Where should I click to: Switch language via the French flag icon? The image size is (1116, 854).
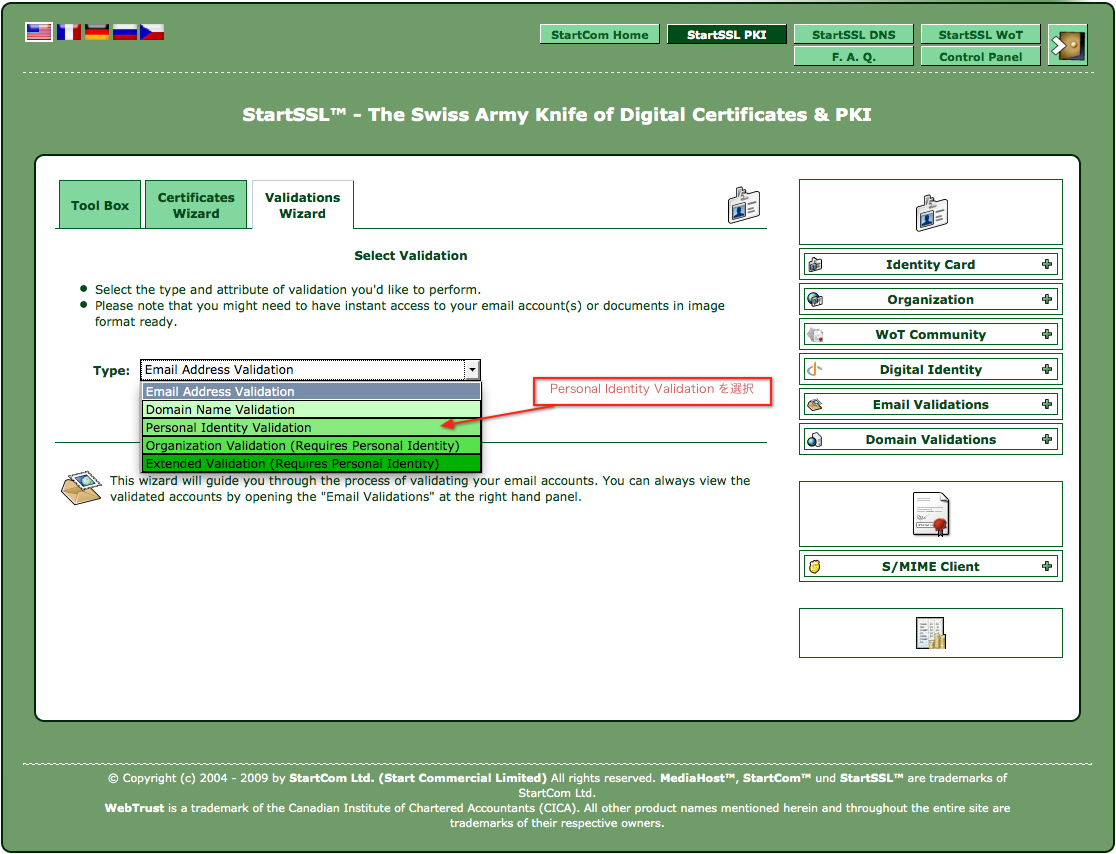(x=68, y=32)
